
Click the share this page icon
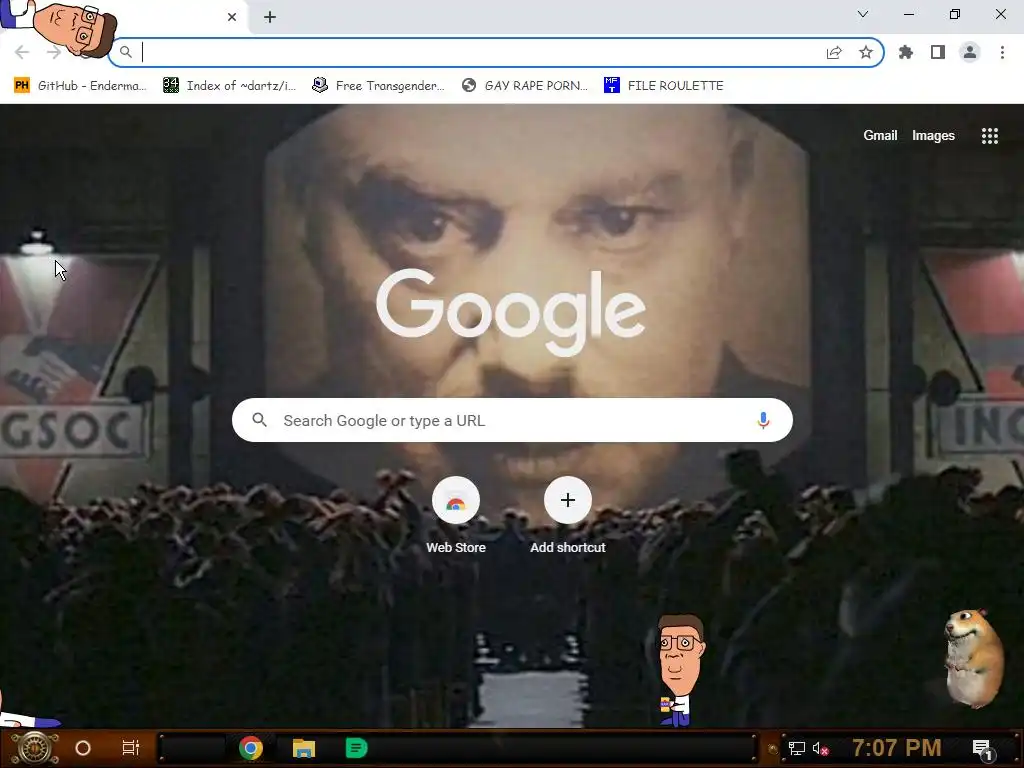[x=834, y=52]
